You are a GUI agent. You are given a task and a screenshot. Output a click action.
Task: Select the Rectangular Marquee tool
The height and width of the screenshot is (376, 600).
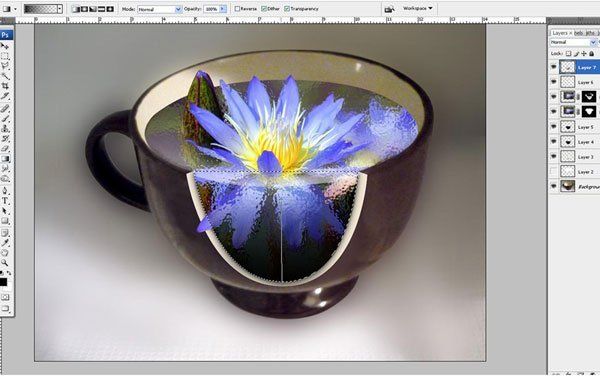[x=5, y=56]
